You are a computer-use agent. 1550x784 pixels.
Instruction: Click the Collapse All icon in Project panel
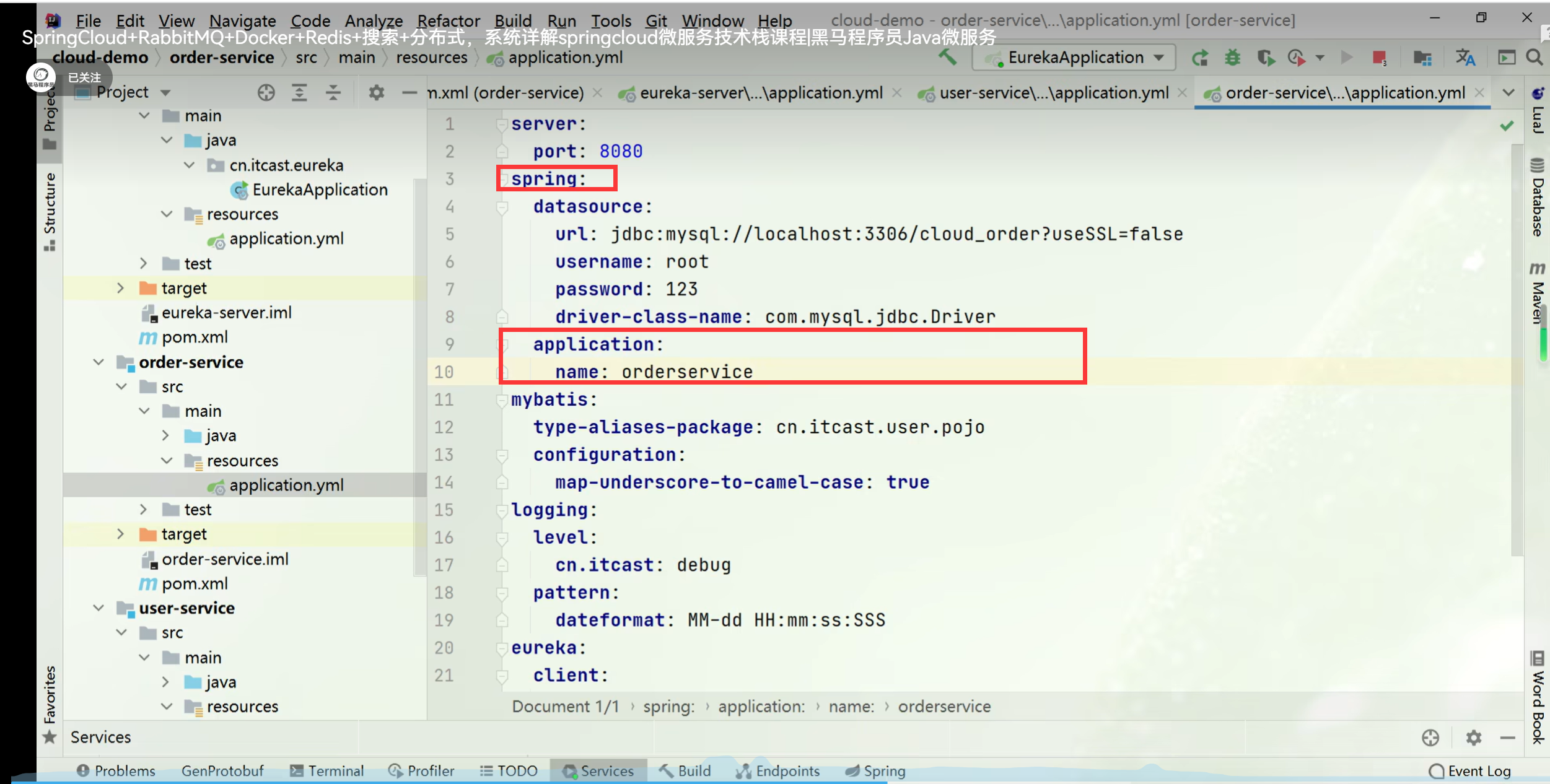333,93
